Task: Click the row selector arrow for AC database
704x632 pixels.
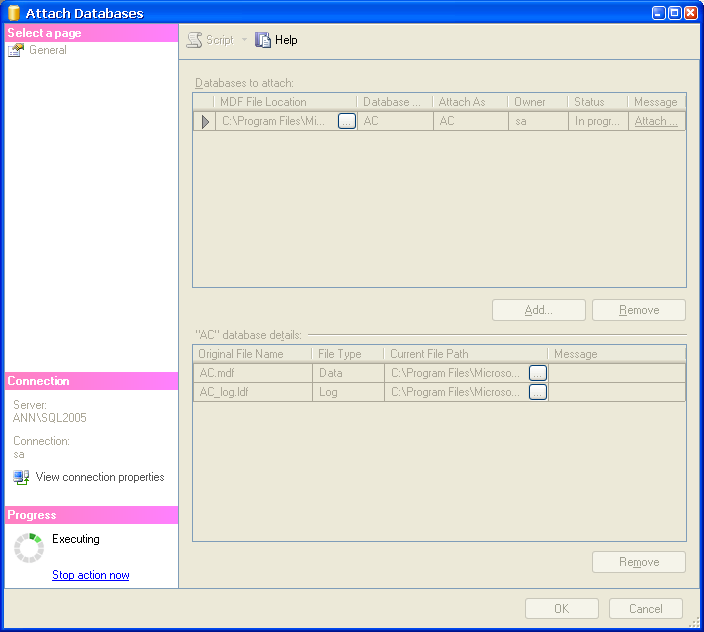Action: [x=205, y=122]
